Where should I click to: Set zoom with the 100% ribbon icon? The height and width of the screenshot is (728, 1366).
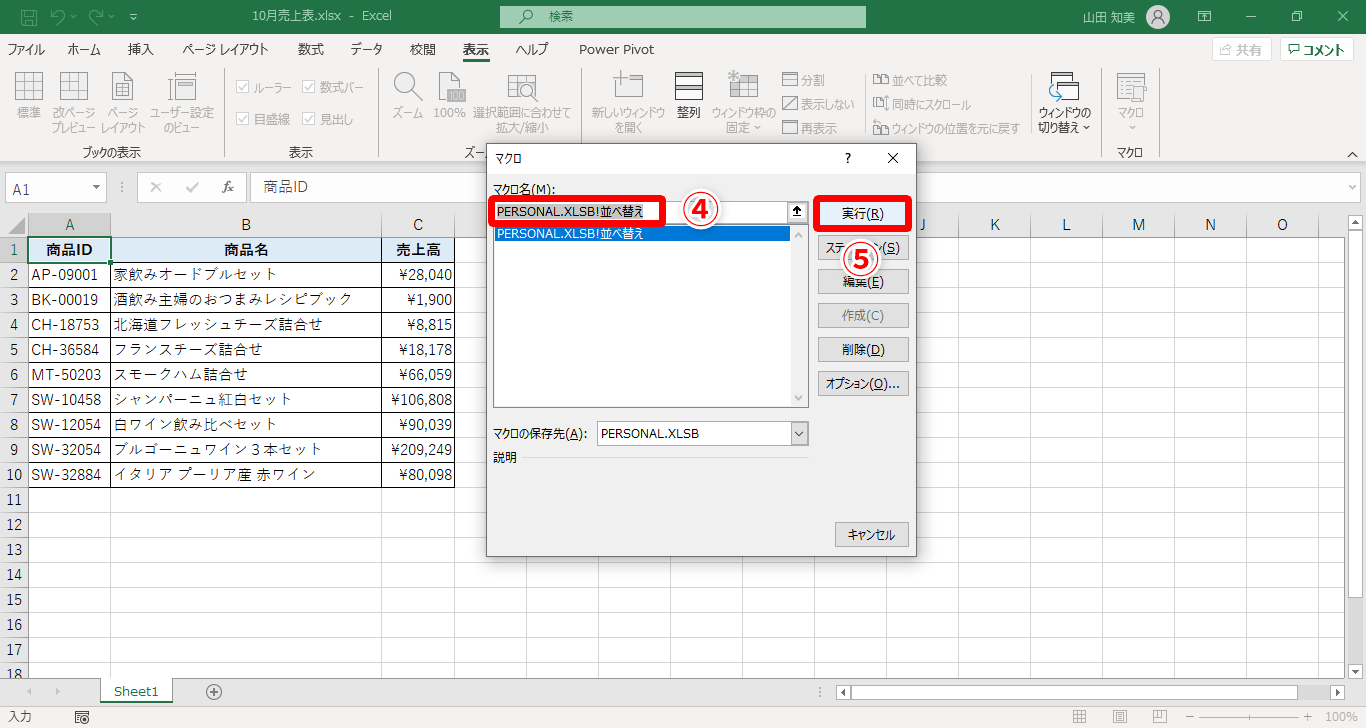(450, 96)
